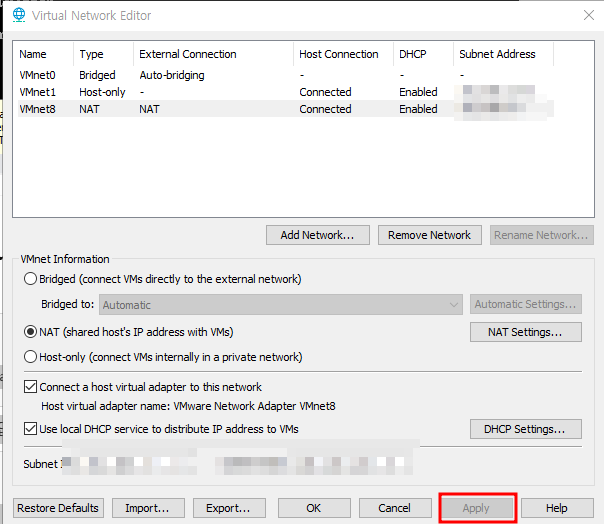604x524 pixels.
Task: Sort by the Type column header
Action: click(x=103, y=54)
